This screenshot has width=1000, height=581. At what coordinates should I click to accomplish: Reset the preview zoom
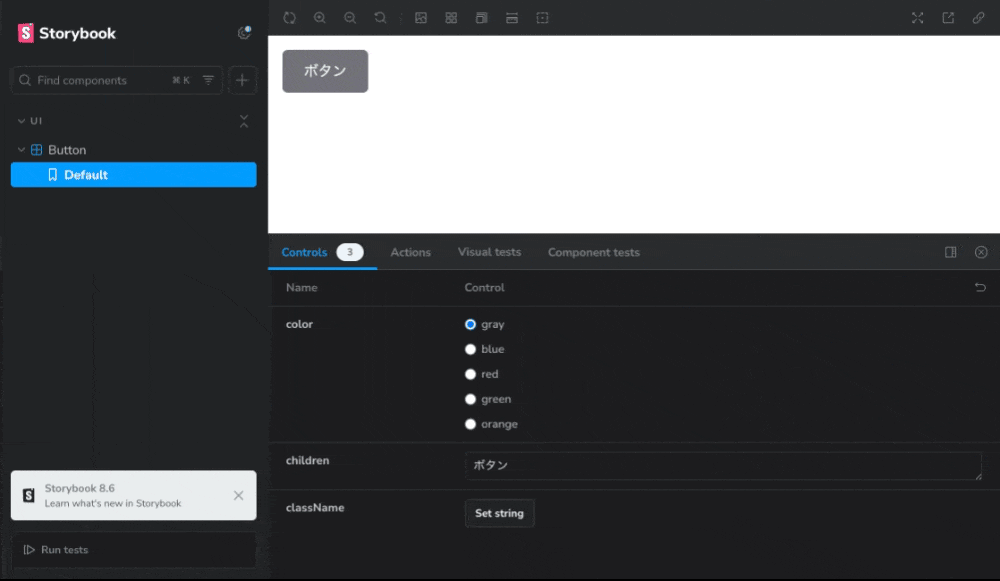click(x=380, y=18)
